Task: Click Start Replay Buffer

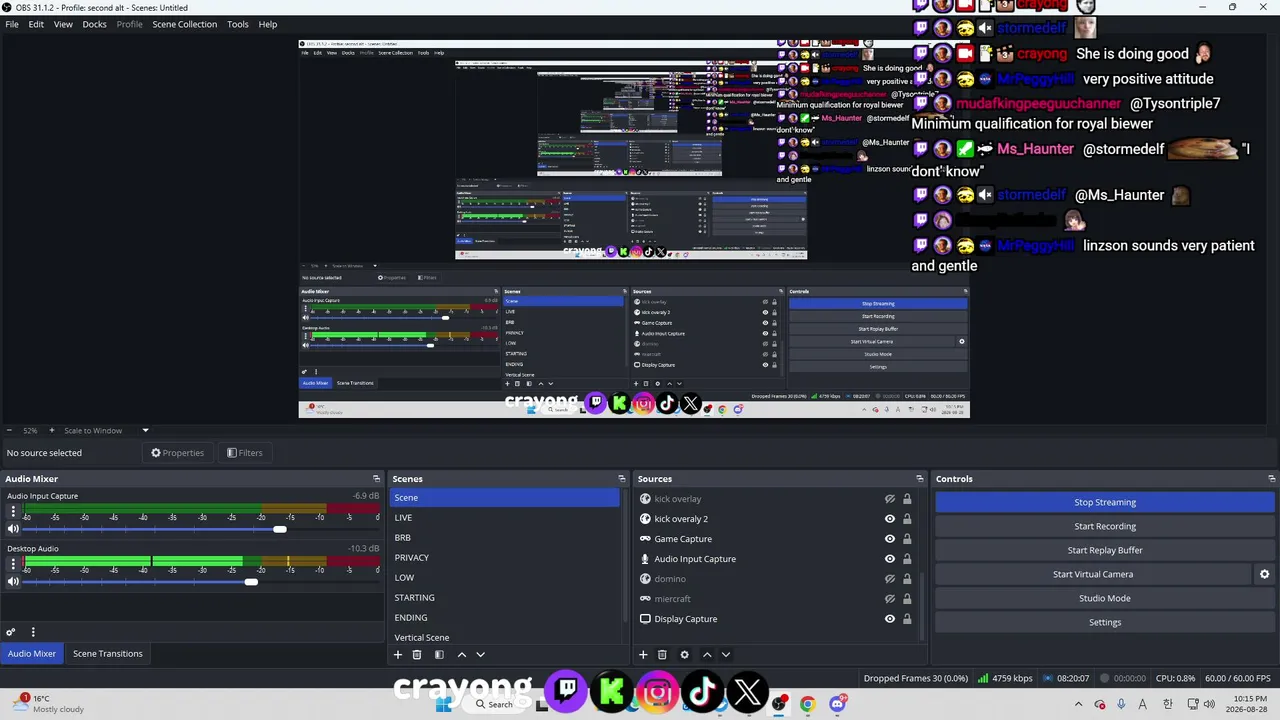Action: point(1105,550)
